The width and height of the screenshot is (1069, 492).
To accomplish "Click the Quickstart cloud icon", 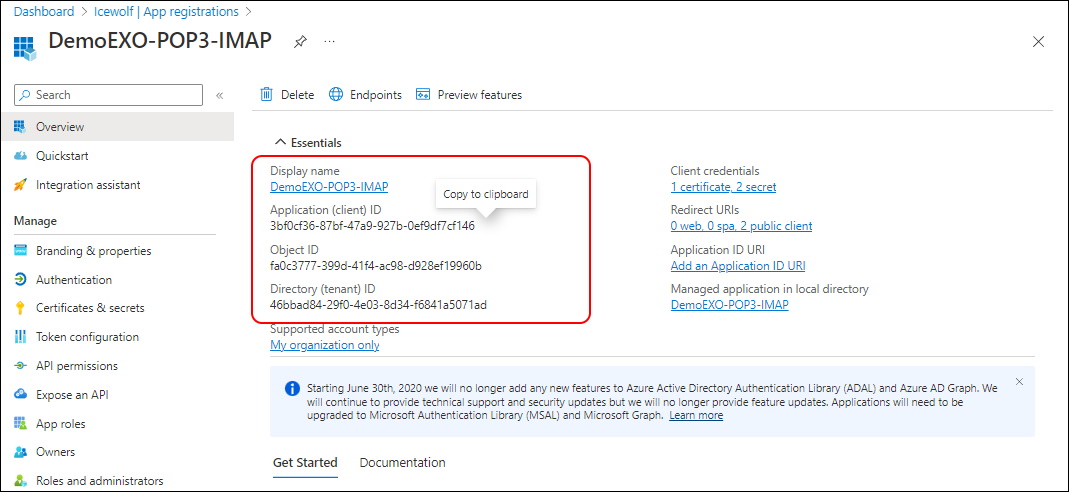I will pos(20,156).
